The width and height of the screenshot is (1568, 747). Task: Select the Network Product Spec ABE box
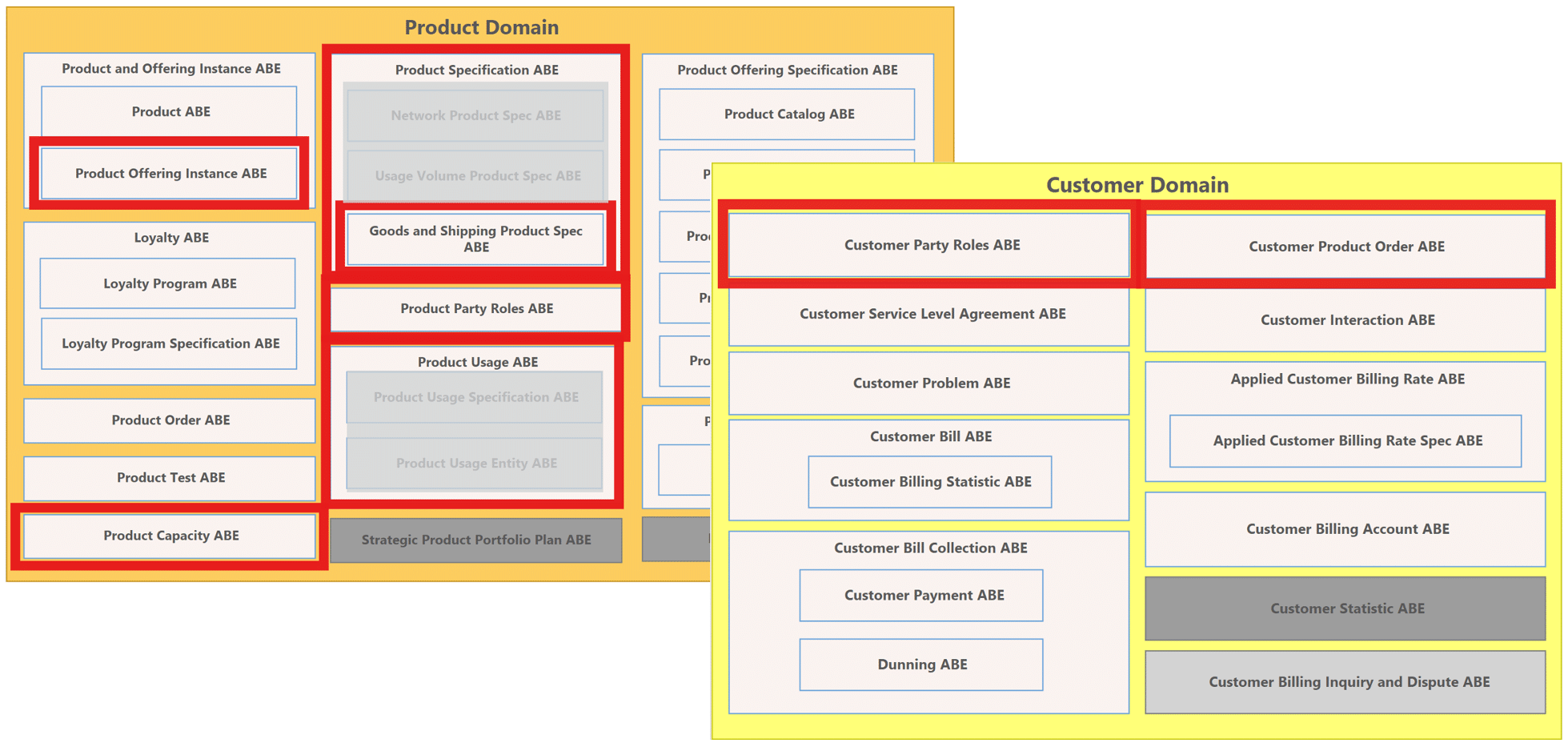475,115
